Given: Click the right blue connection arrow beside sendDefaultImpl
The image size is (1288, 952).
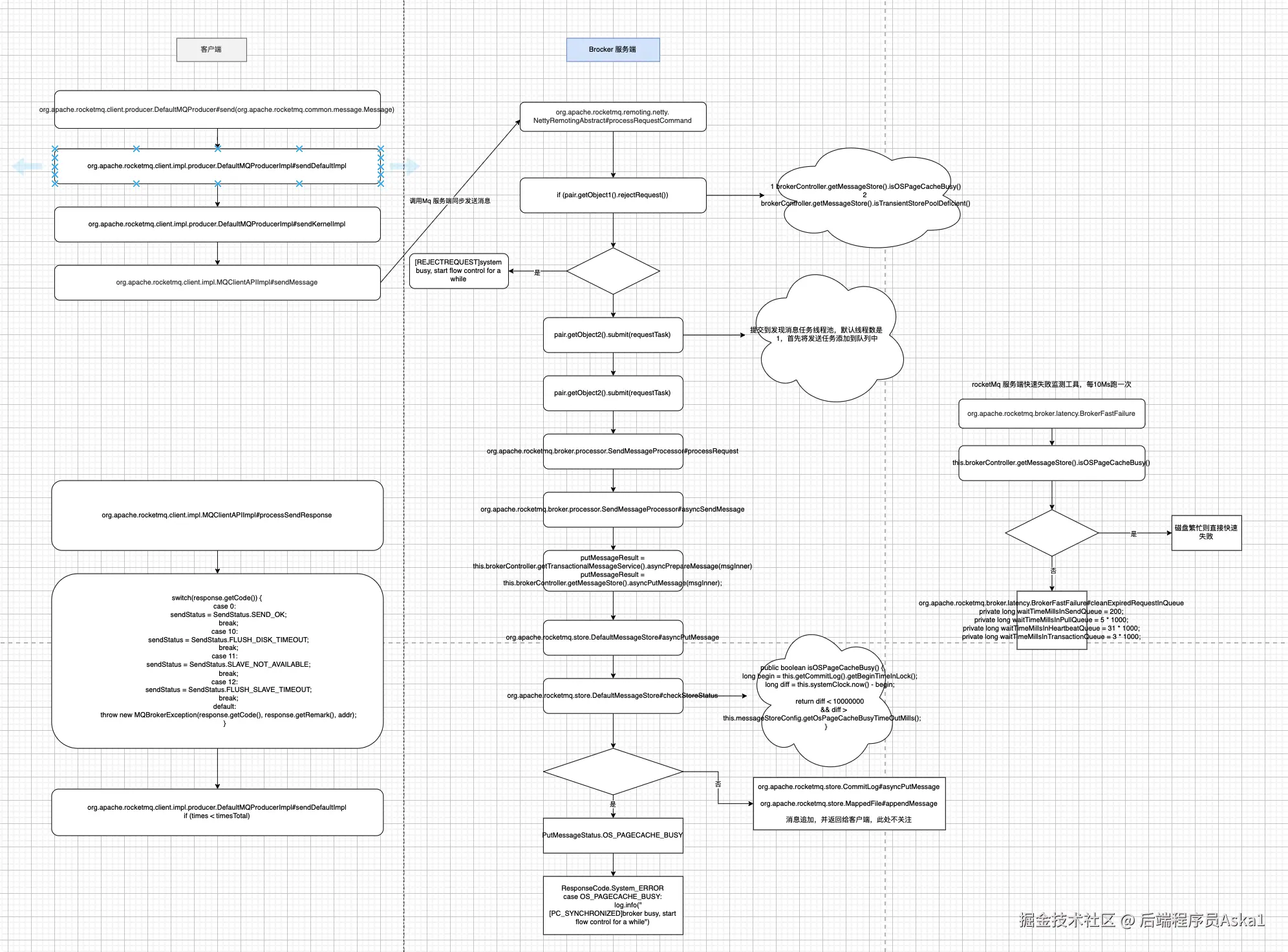Looking at the screenshot, I should (x=405, y=166).
